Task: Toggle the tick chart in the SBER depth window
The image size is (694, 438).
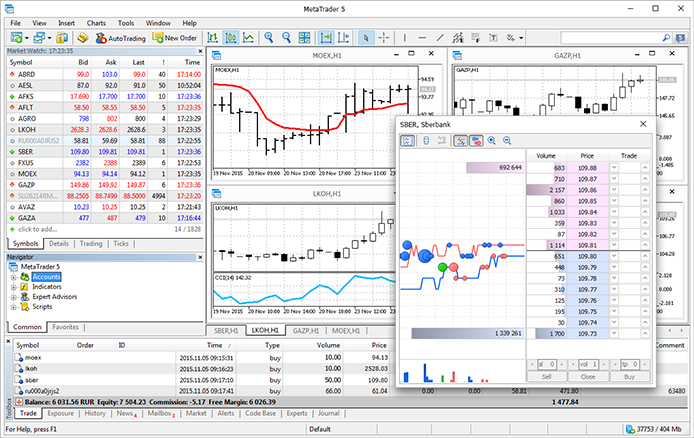Action: pyautogui.click(x=407, y=141)
